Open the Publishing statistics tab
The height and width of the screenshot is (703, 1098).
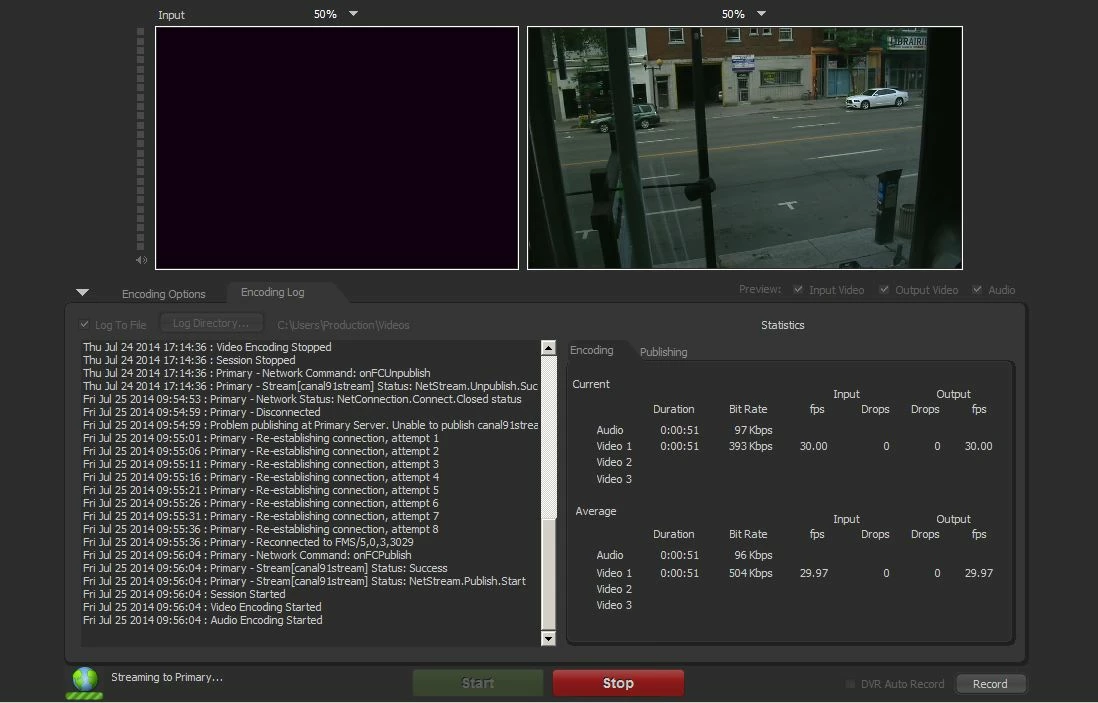pos(663,352)
